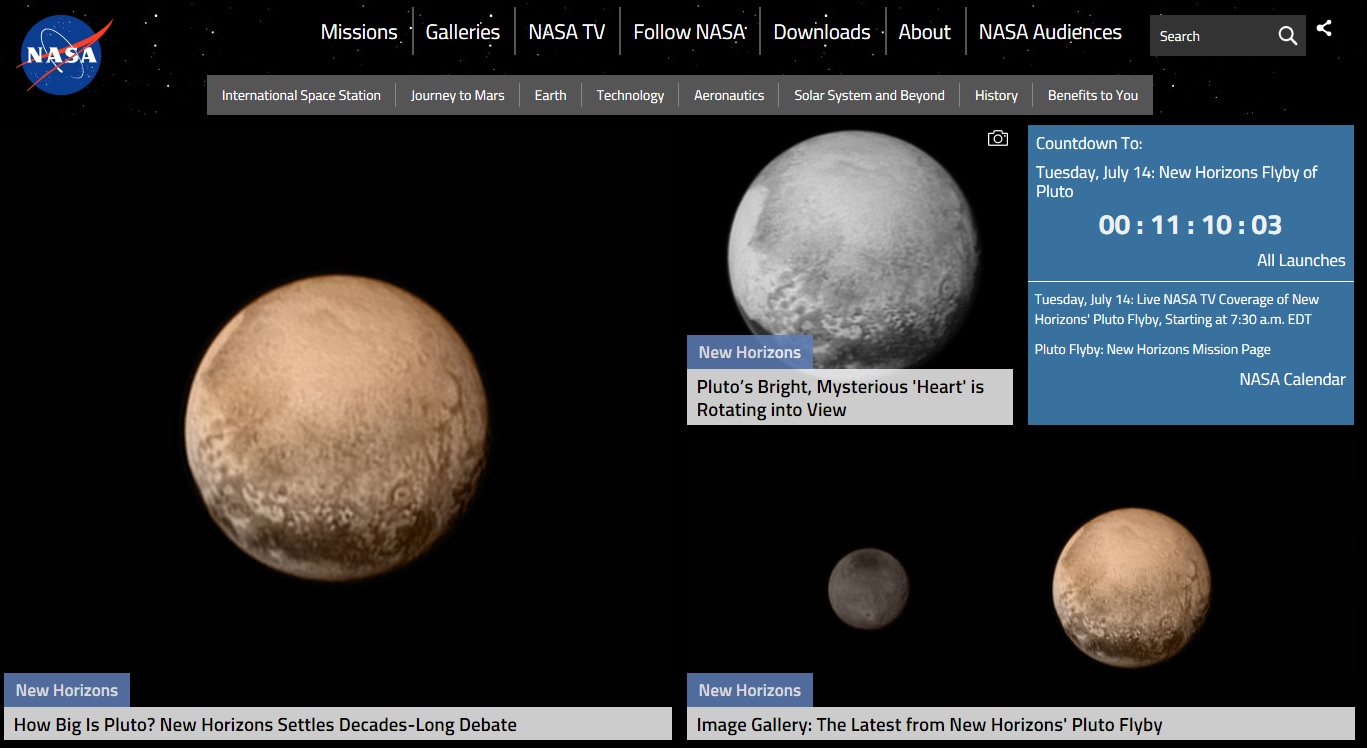This screenshot has width=1367, height=748.
Task: Expand the NASA Audiences menu
Action: 1049,32
